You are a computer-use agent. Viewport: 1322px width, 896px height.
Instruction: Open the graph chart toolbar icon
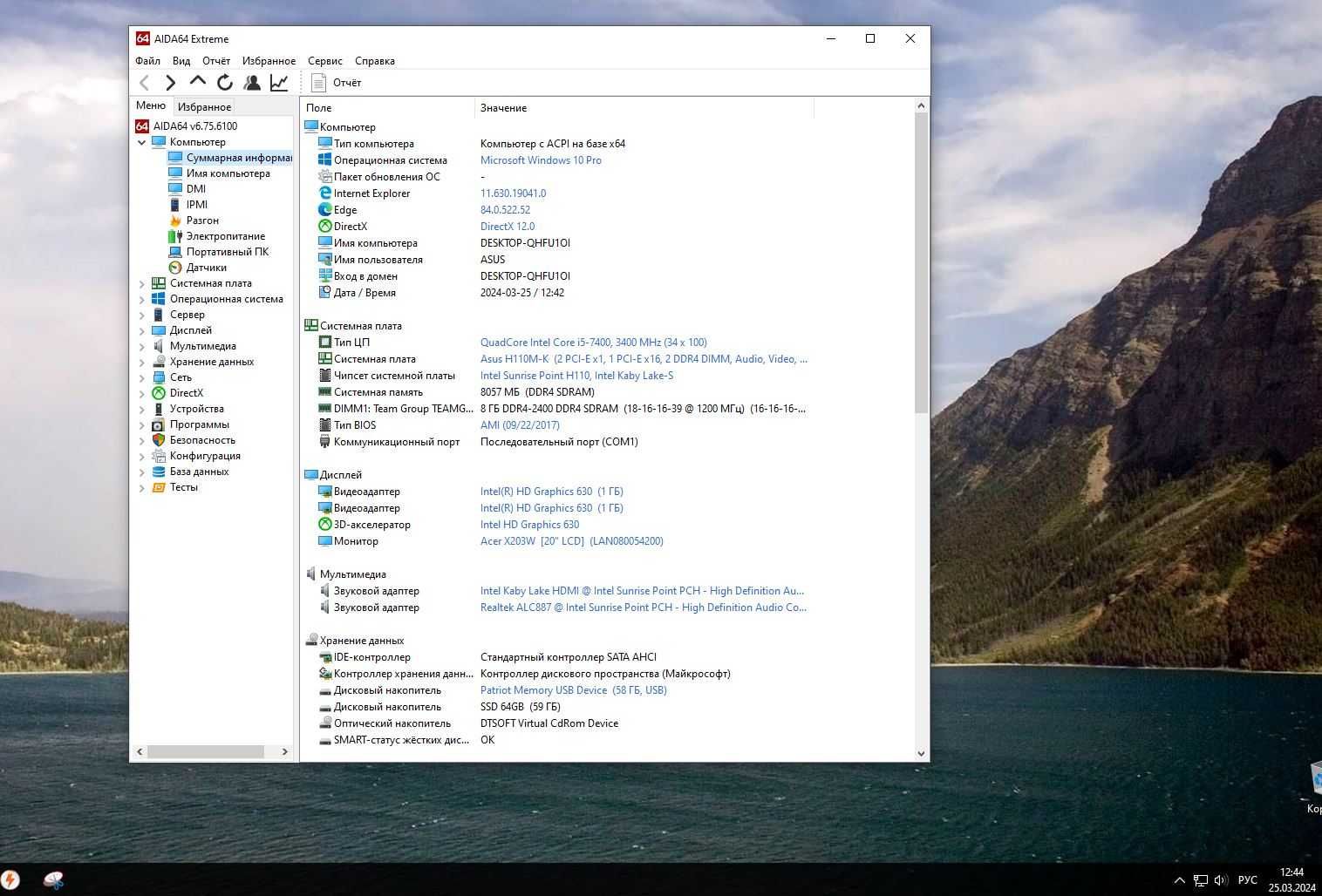coord(279,83)
